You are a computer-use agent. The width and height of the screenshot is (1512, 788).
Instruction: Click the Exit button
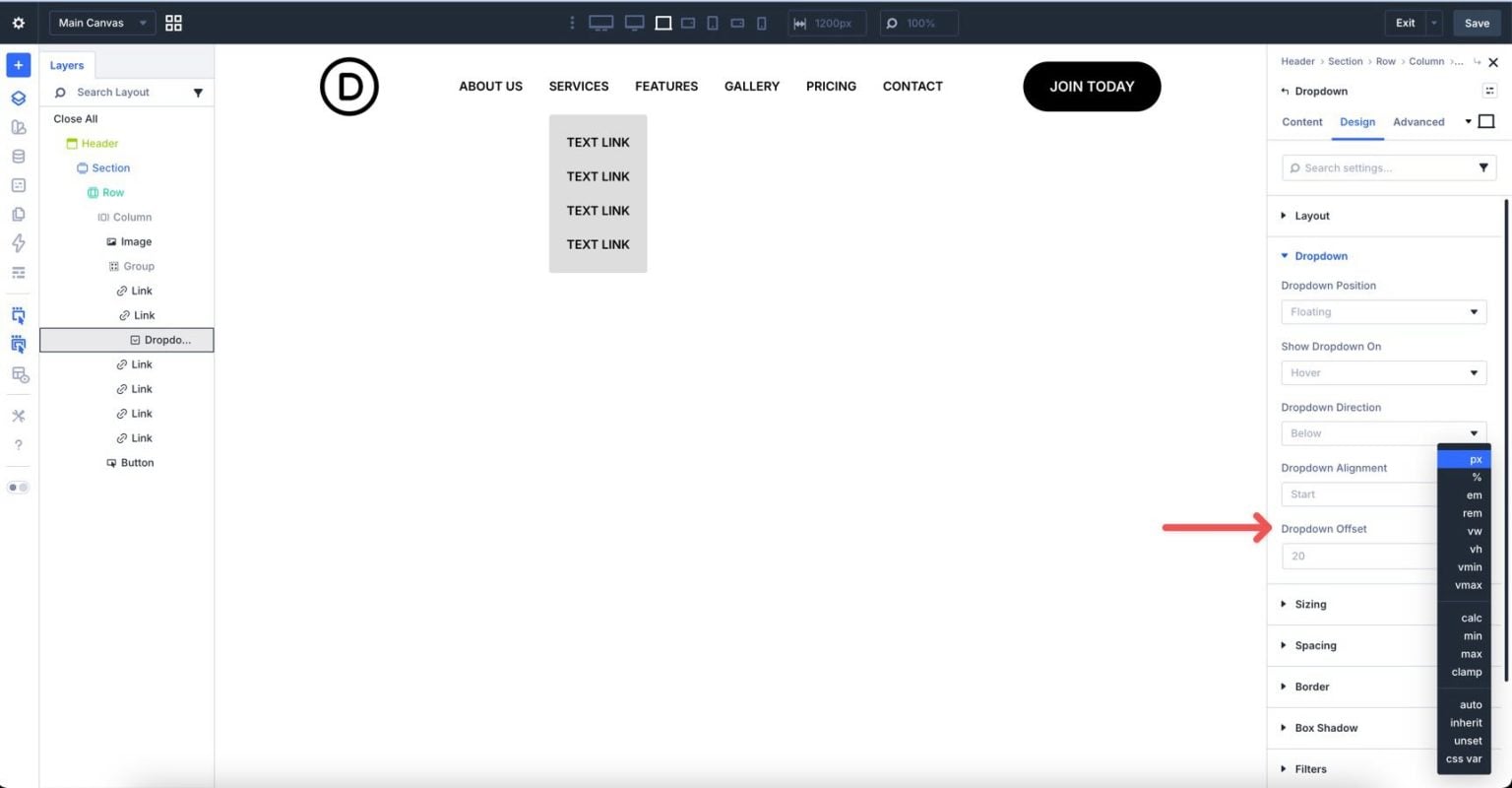(1405, 23)
